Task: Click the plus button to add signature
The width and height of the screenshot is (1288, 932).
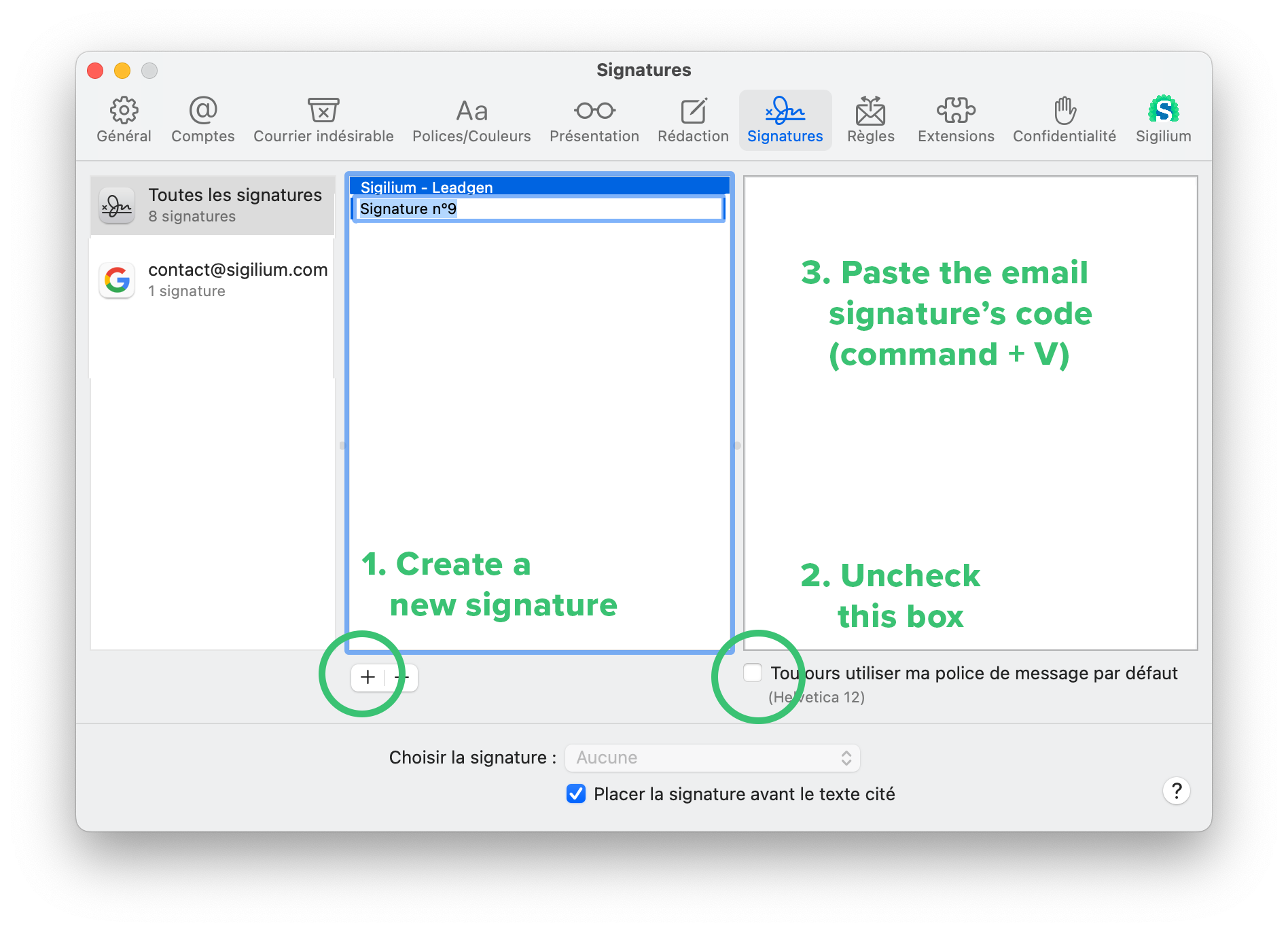Action: (368, 677)
